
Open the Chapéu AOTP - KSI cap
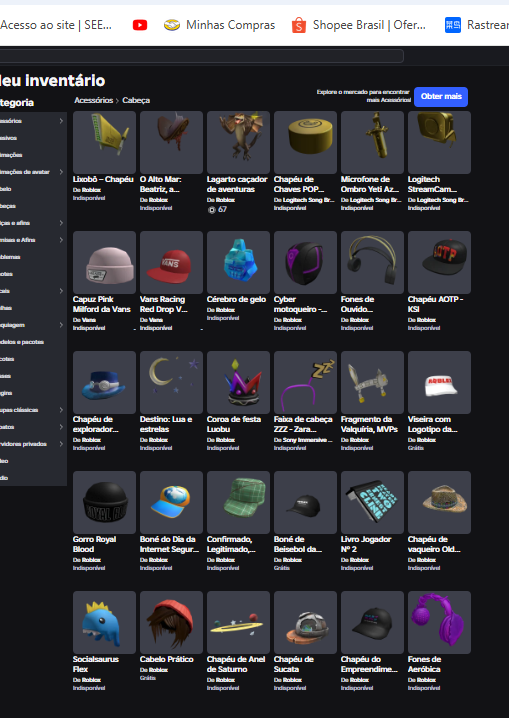coord(439,262)
